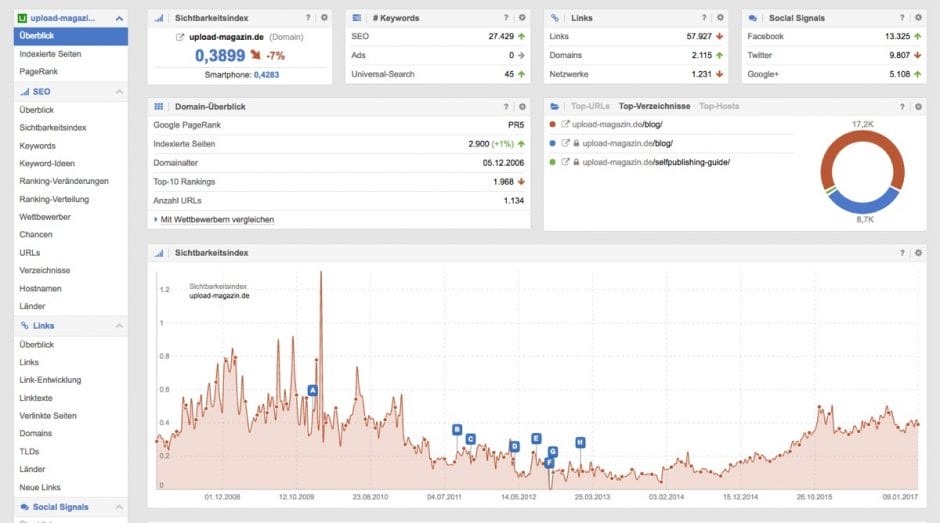Expand "Mit Wettbewerbern vergleichen"
The width and height of the screenshot is (940, 523).
coord(214,219)
